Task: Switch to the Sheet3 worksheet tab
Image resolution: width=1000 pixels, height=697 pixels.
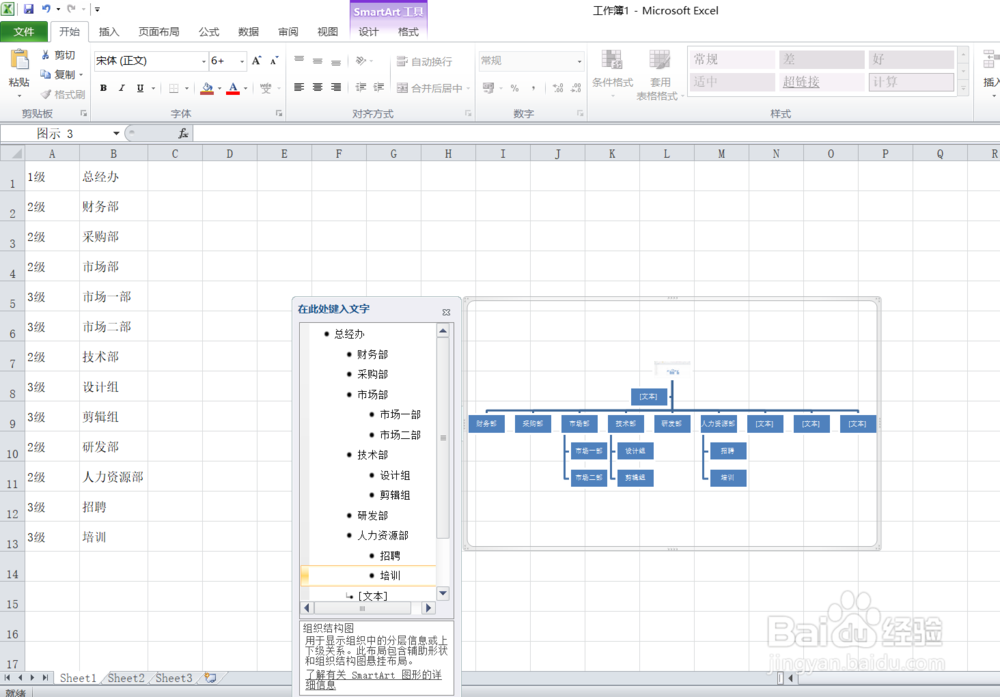Action: coord(173,678)
